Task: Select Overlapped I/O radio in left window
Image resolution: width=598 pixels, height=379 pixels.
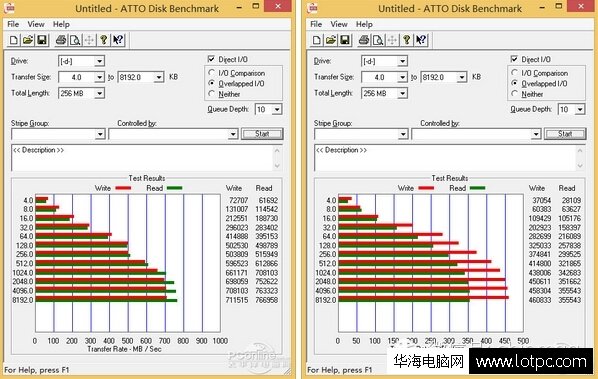Action: (x=212, y=83)
